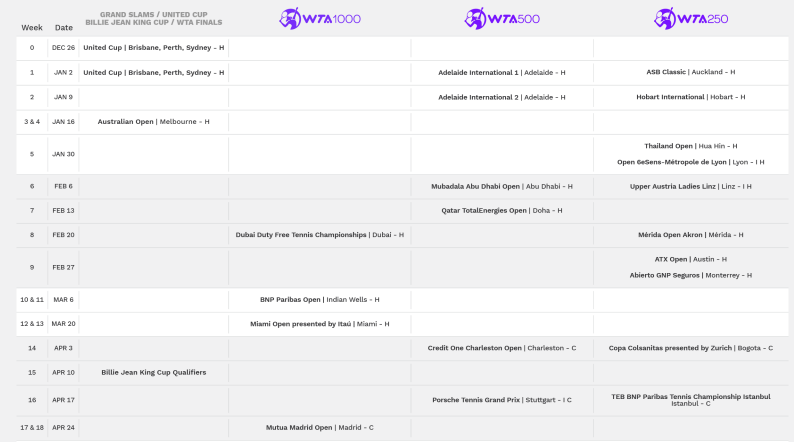Click the FEB 20 date cell
The image size is (794, 442).
pyautogui.click(x=63, y=235)
